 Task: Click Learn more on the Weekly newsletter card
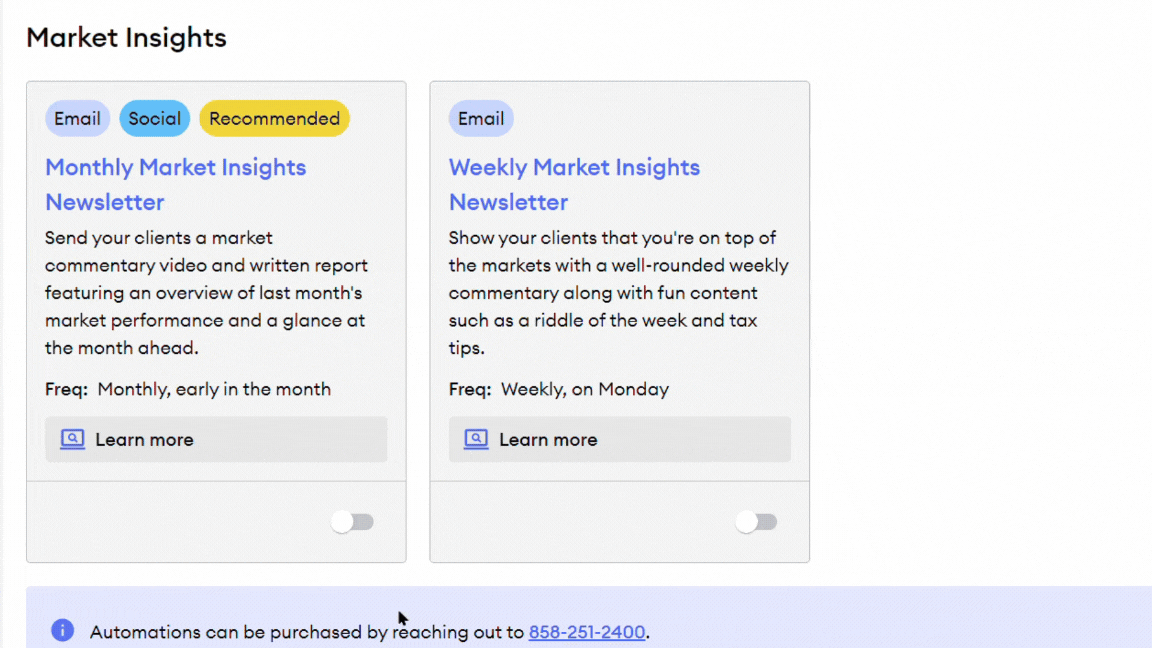coord(620,440)
